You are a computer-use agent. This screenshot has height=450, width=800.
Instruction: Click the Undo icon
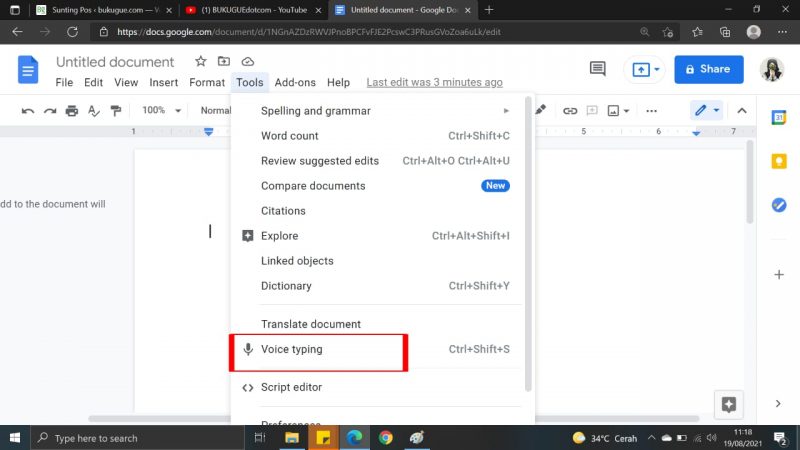[x=28, y=111]
